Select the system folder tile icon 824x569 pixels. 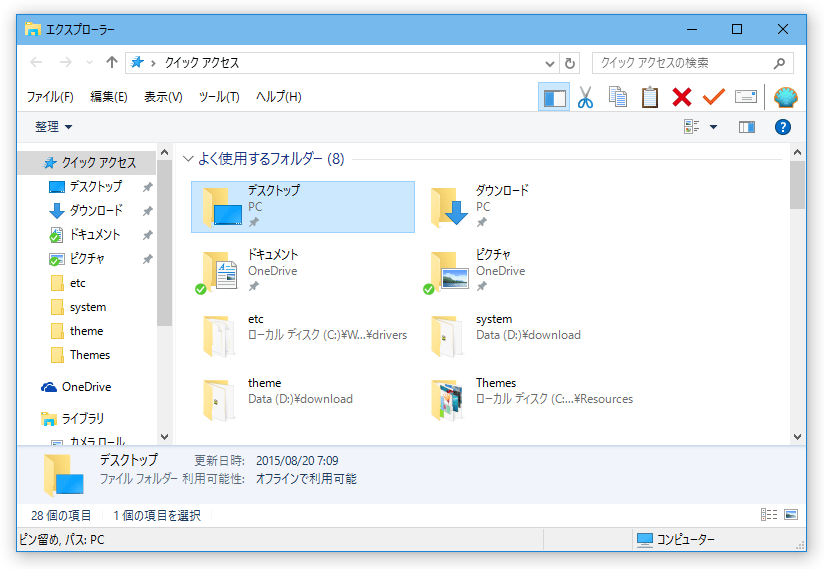pos(447,336)
